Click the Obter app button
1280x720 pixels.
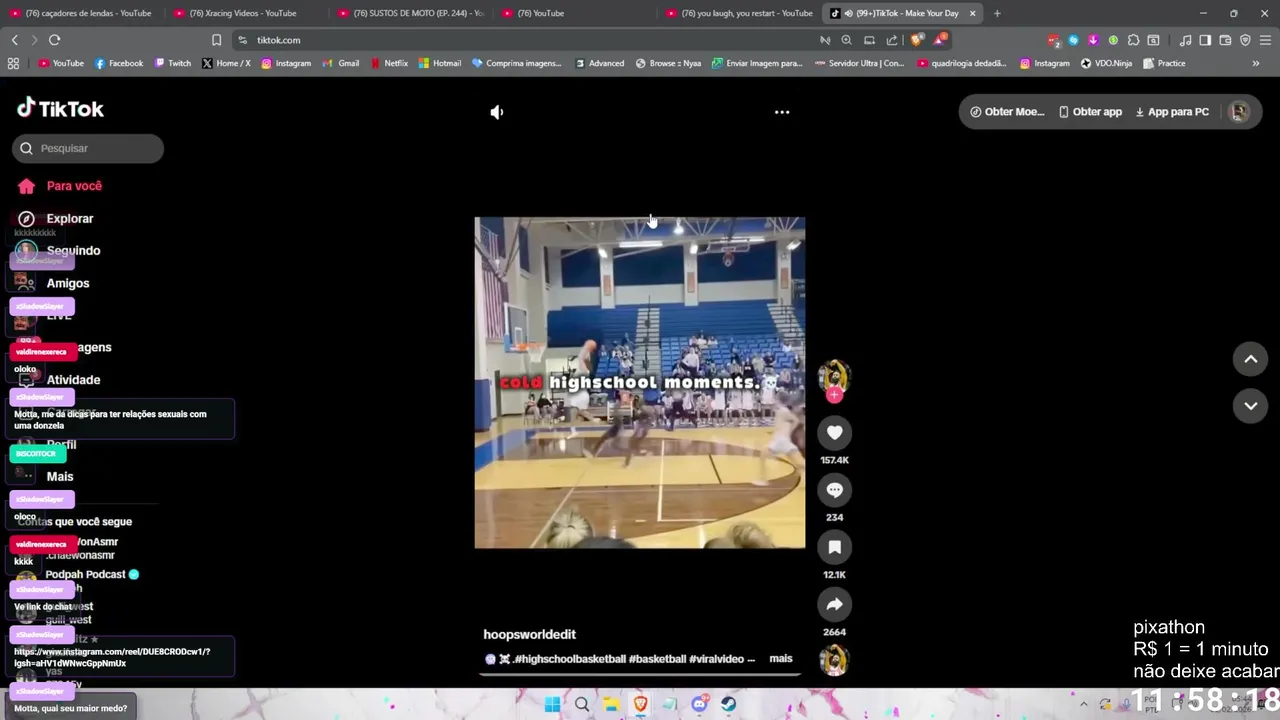click(x=1090, y=112)
